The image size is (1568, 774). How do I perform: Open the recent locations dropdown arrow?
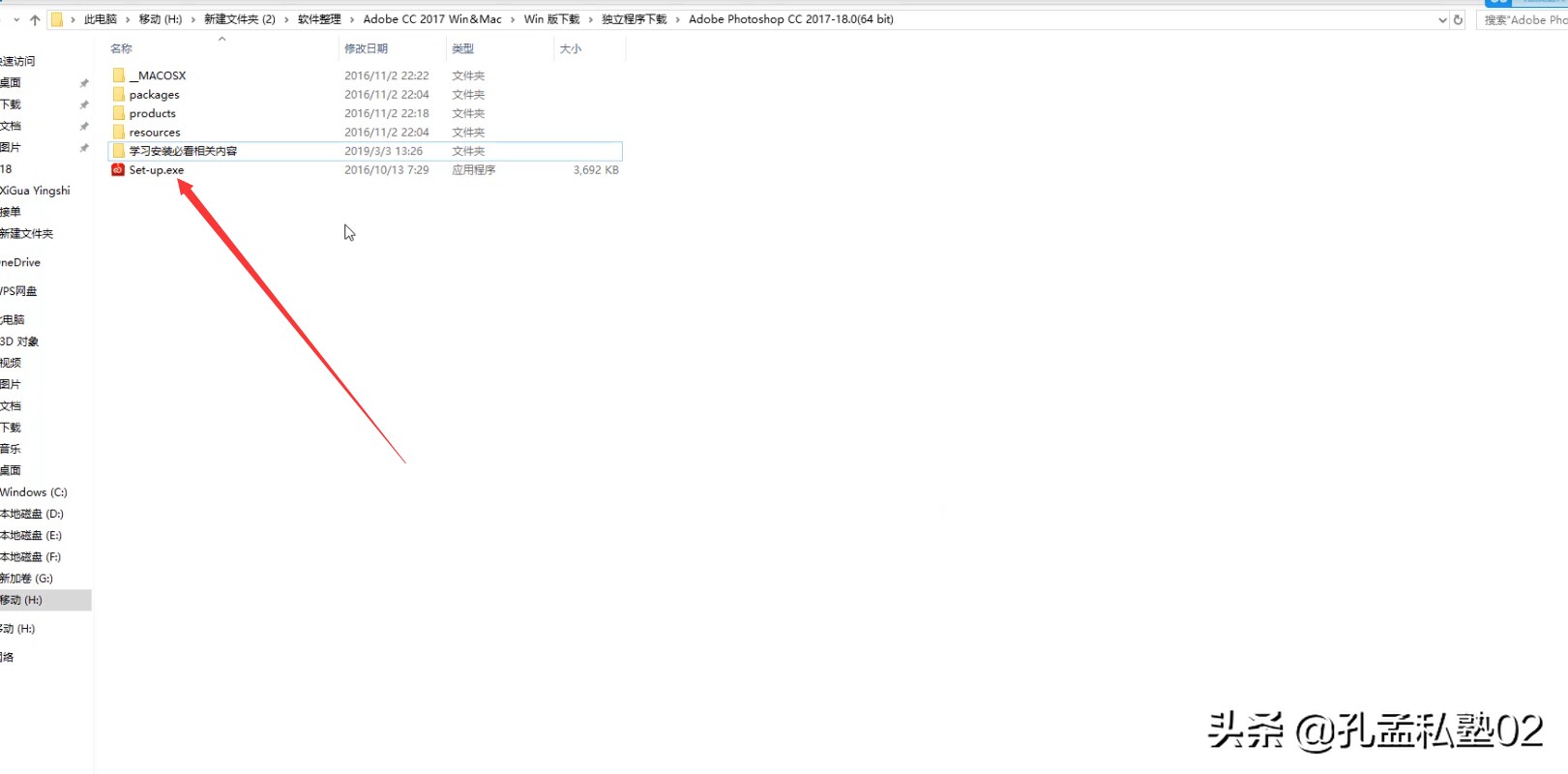pos(16,19)
